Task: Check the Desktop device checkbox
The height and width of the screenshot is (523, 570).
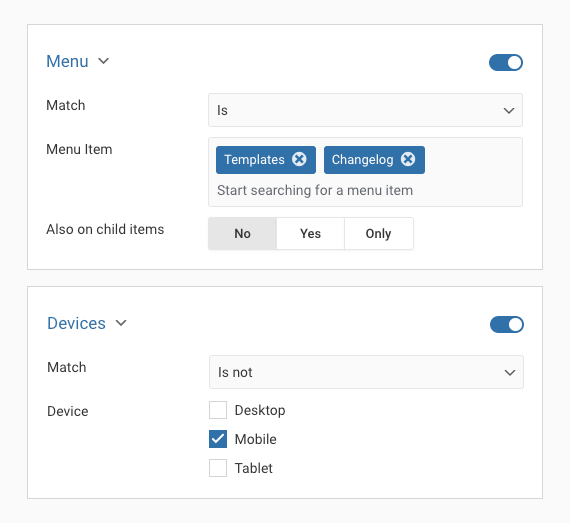Action: coord(218,410)
